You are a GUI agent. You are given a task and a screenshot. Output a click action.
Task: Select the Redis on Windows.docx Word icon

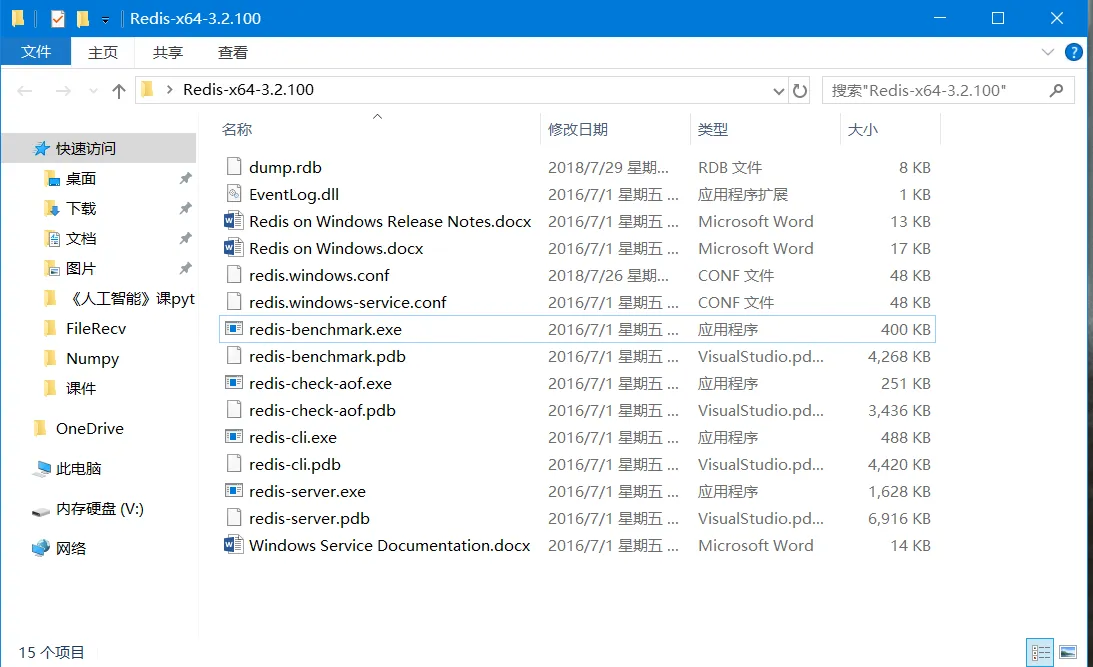tap(234, 248)
